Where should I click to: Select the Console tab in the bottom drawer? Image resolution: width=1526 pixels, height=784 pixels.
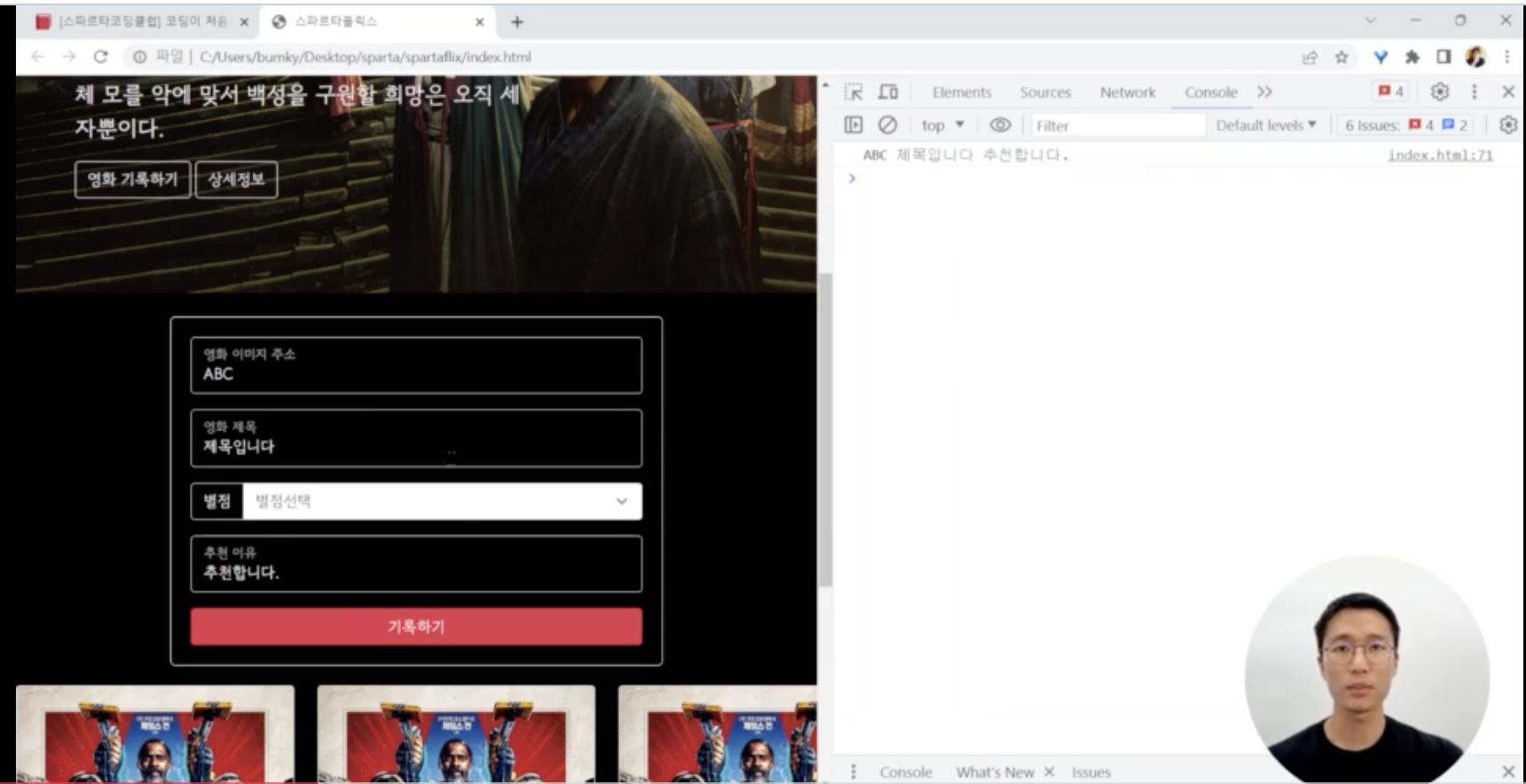tap(906, 772)
